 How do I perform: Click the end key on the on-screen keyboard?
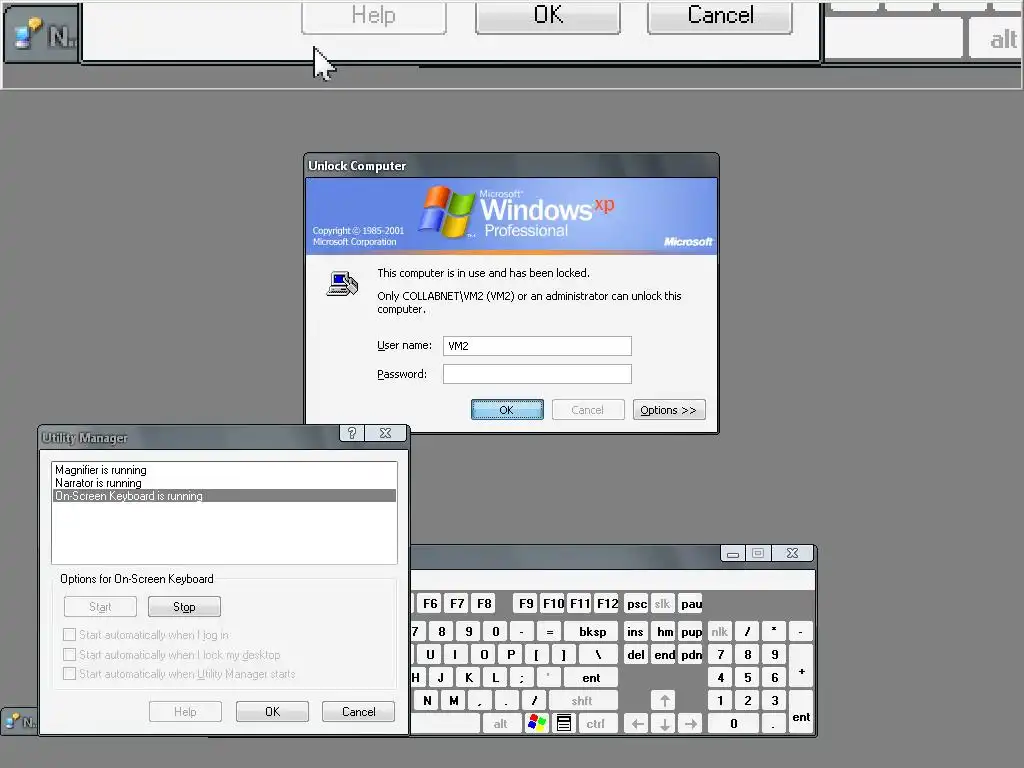pos(665,654)
